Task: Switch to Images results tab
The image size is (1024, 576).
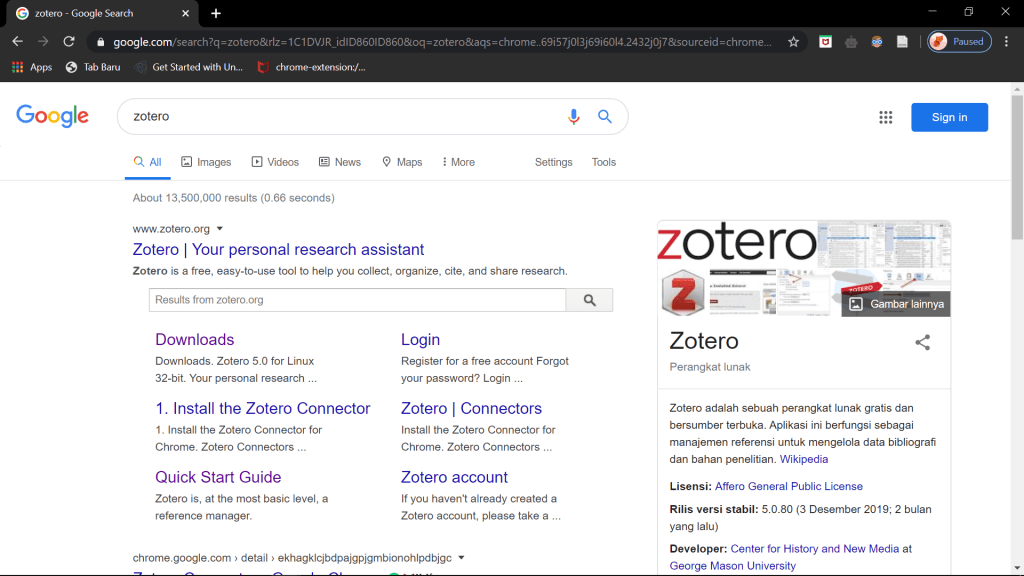Action: click(x=206, y=162)
